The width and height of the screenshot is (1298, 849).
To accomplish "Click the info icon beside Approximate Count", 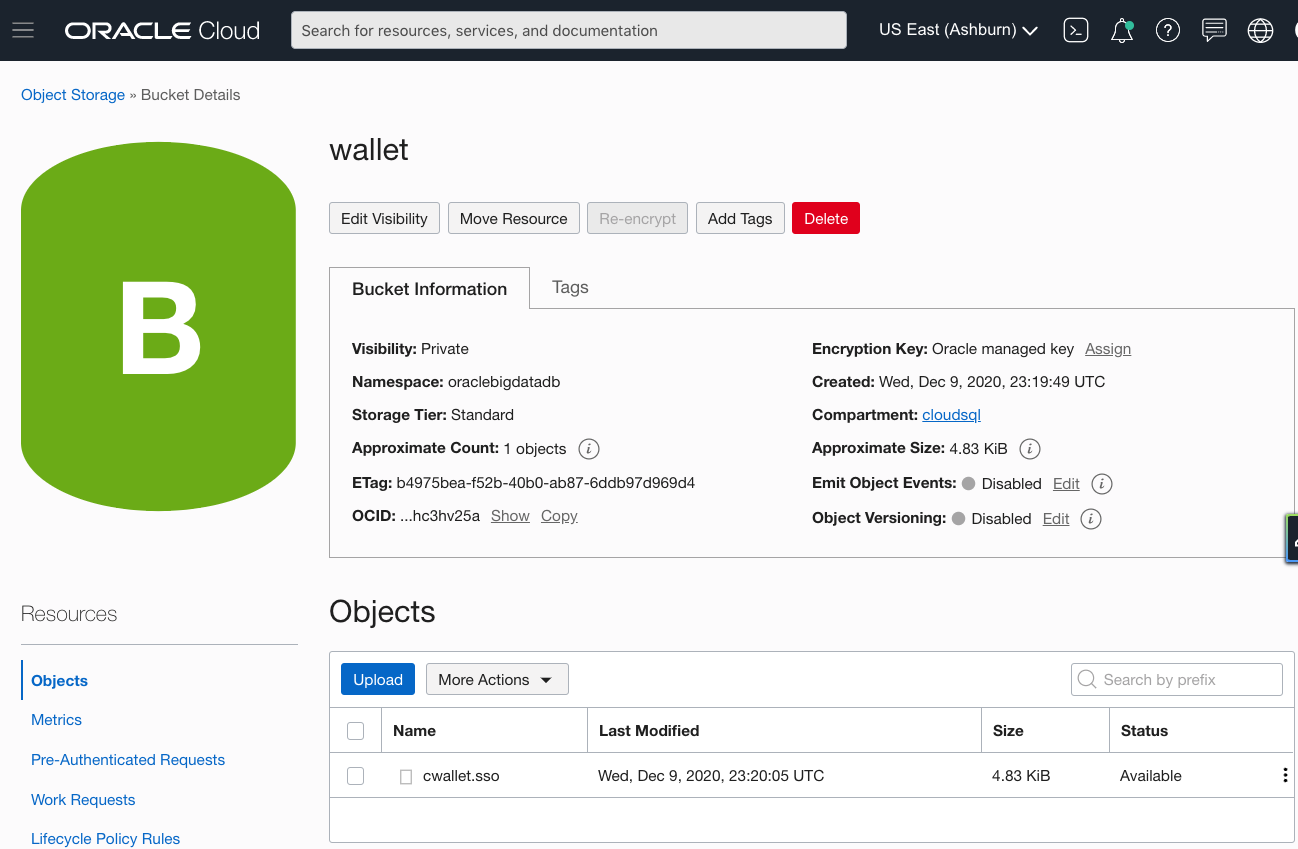I will pos(588,449).
